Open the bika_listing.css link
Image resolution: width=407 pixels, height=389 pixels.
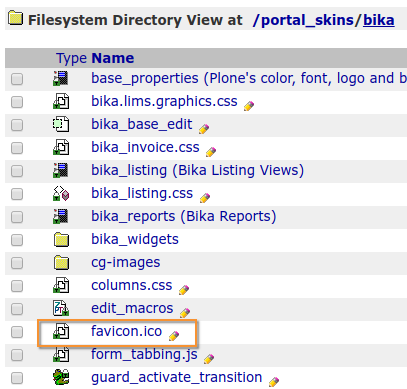coord(142,193)
